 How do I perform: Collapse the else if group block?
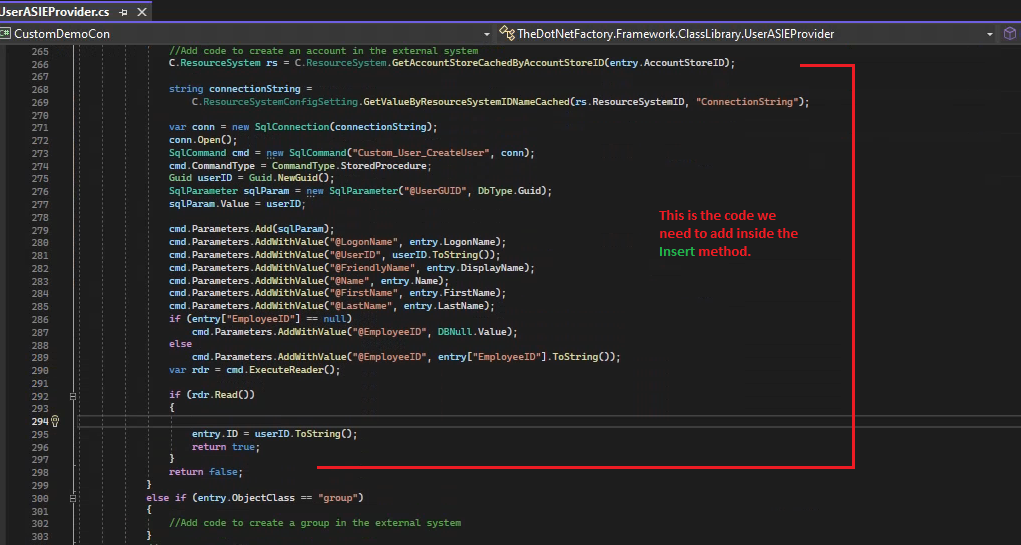[73, 498]
